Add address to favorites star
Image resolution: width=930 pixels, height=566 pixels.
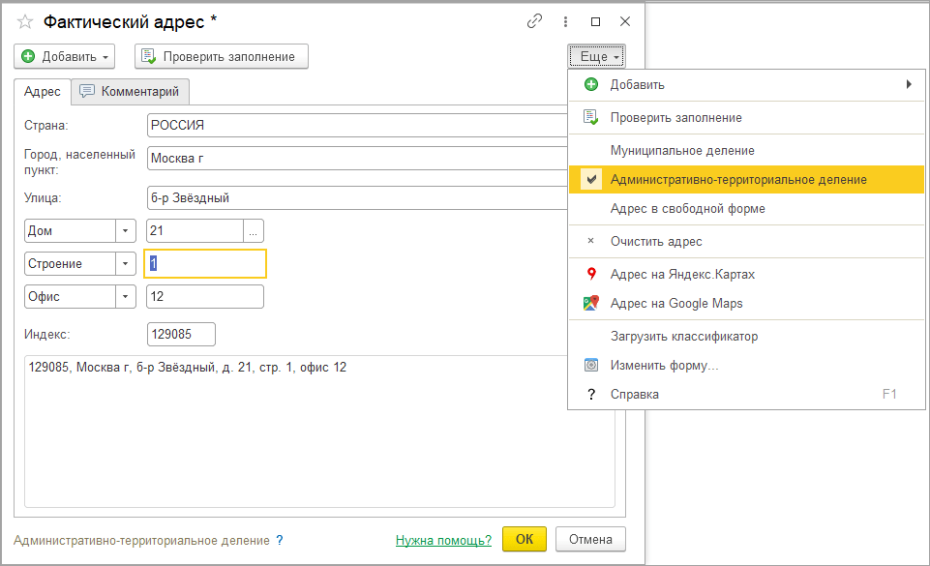coord(25,22)
